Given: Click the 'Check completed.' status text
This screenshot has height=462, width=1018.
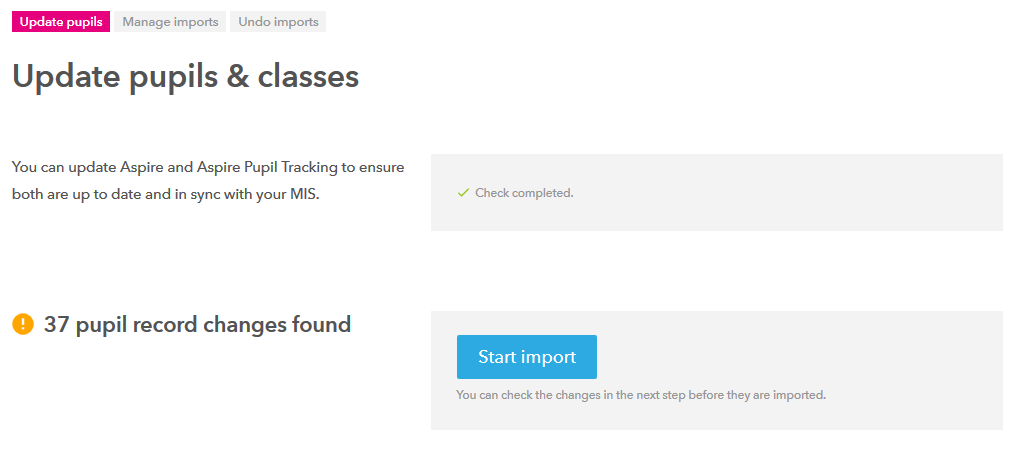Looking at the screenshot, I should coord(524,193).
